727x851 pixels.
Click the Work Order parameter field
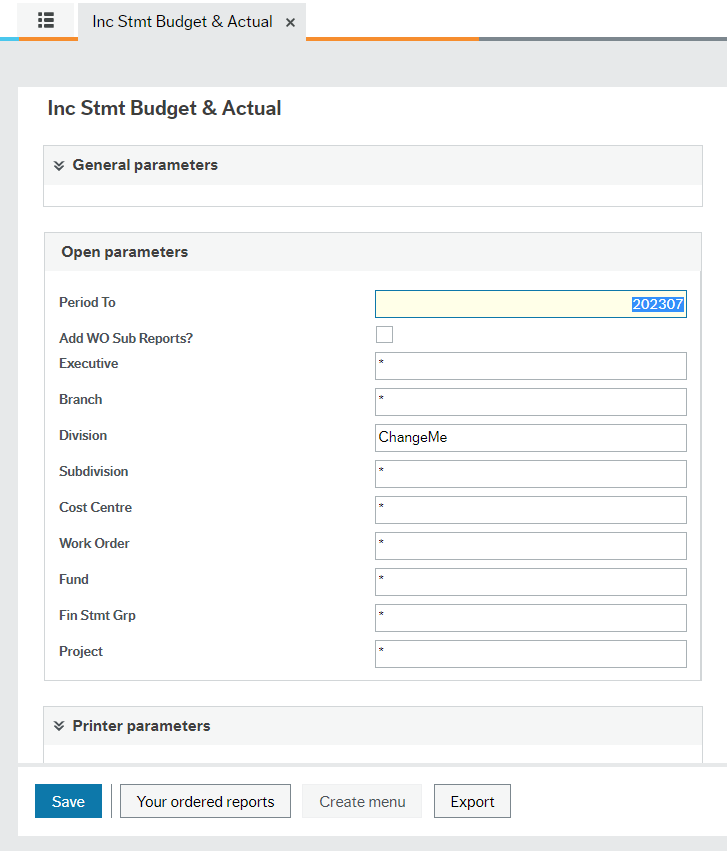click(x=530, y=545)
